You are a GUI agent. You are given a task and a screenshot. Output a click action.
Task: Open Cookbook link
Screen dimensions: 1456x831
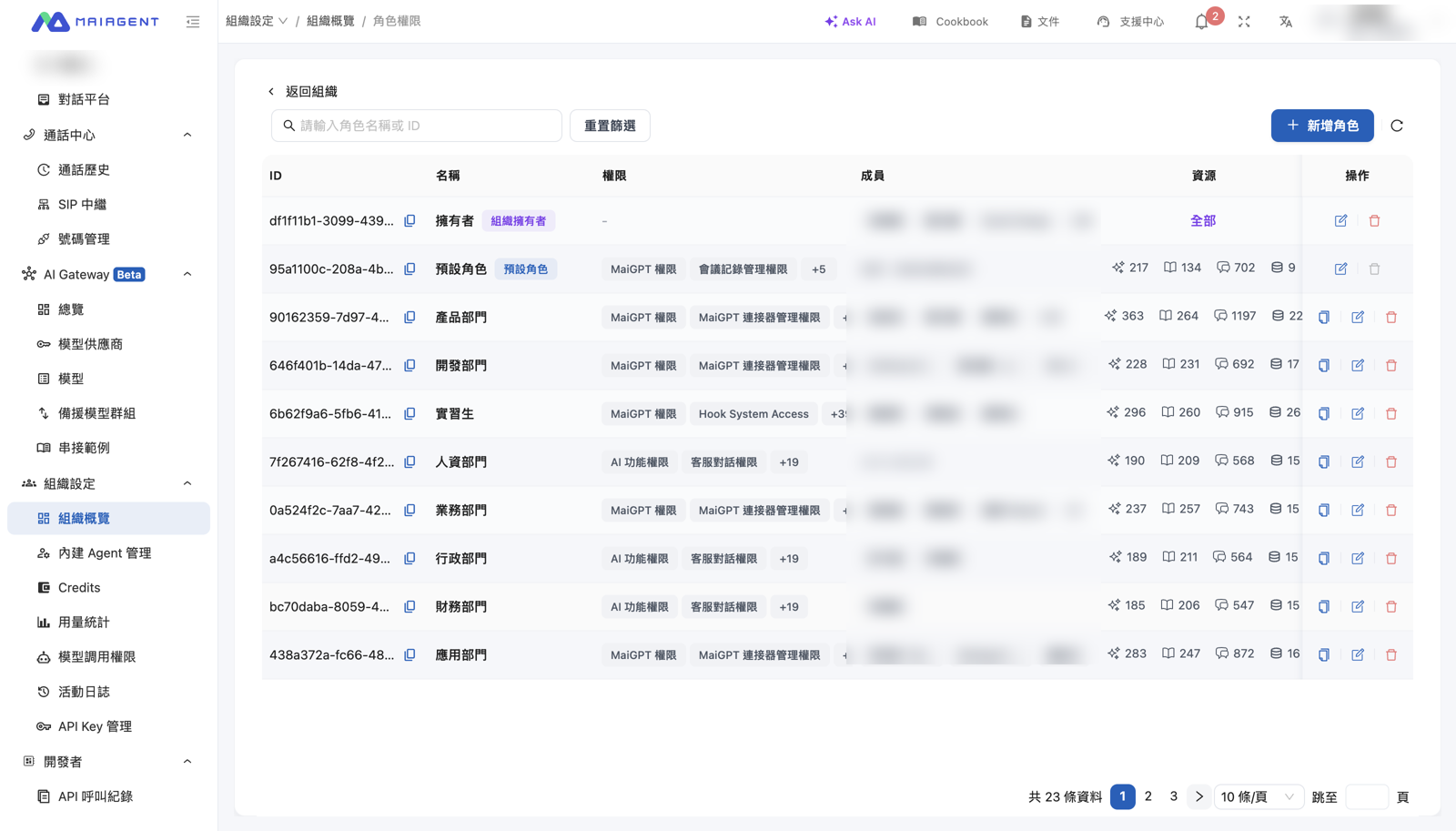950,21
